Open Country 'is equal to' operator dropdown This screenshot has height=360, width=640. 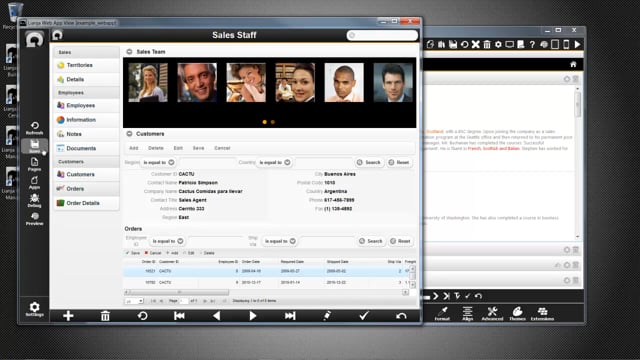pos(275,162)
